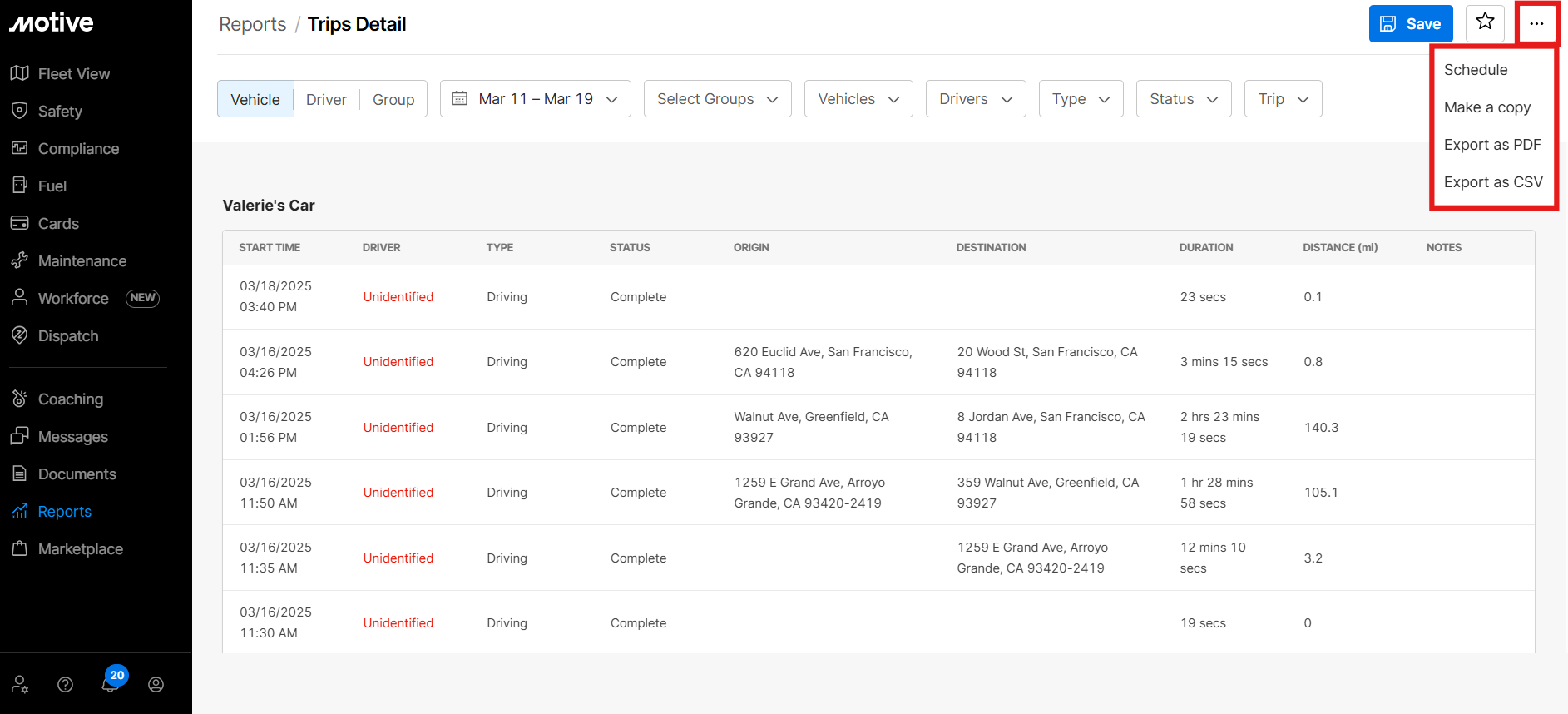The height and width of the screenshot is (714, 1568).
Task: Click the Coaching medal icon
Action: click(x=20, y=399)
